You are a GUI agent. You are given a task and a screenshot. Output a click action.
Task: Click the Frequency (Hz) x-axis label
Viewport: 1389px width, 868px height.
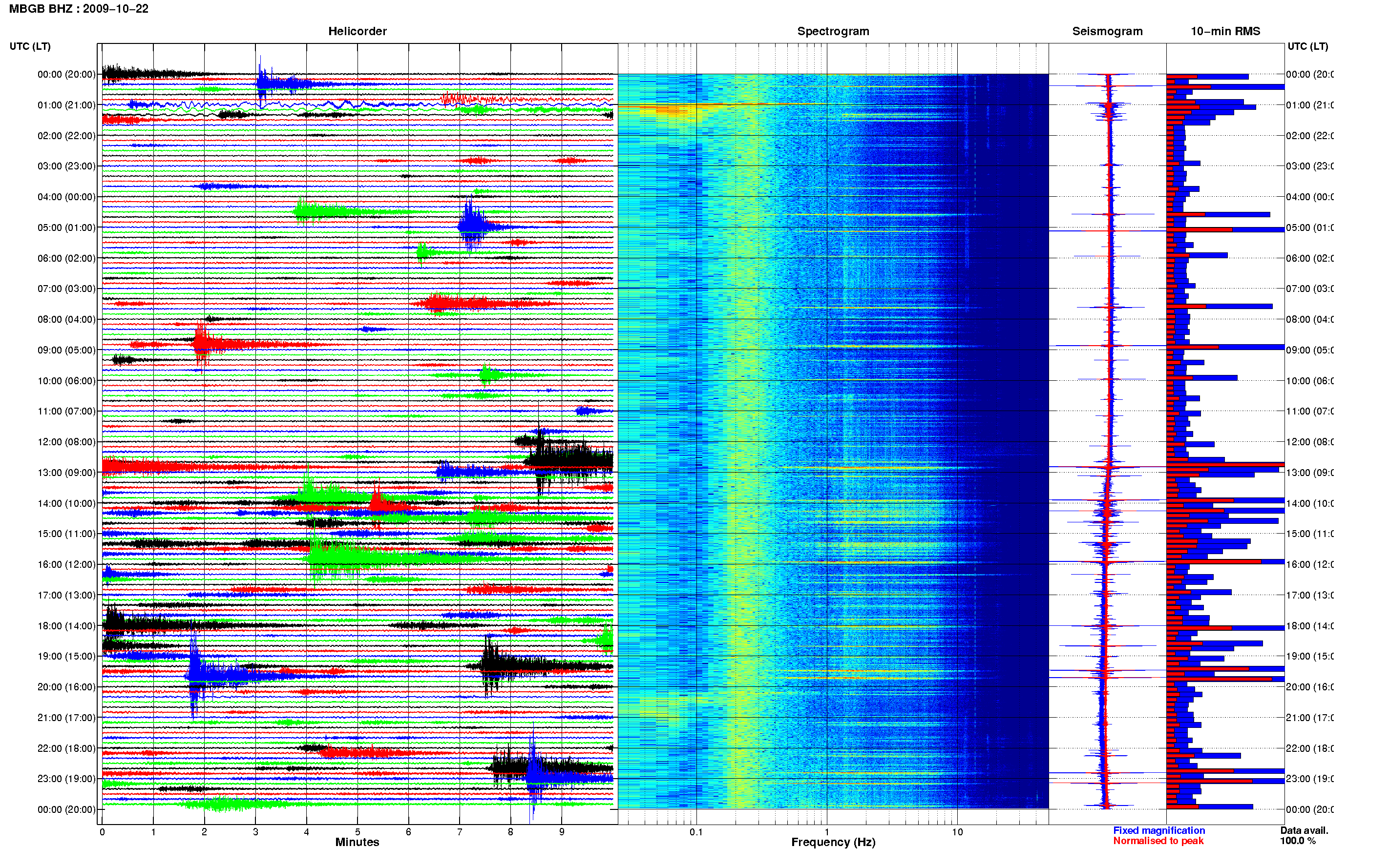click(x=833, y=842)
